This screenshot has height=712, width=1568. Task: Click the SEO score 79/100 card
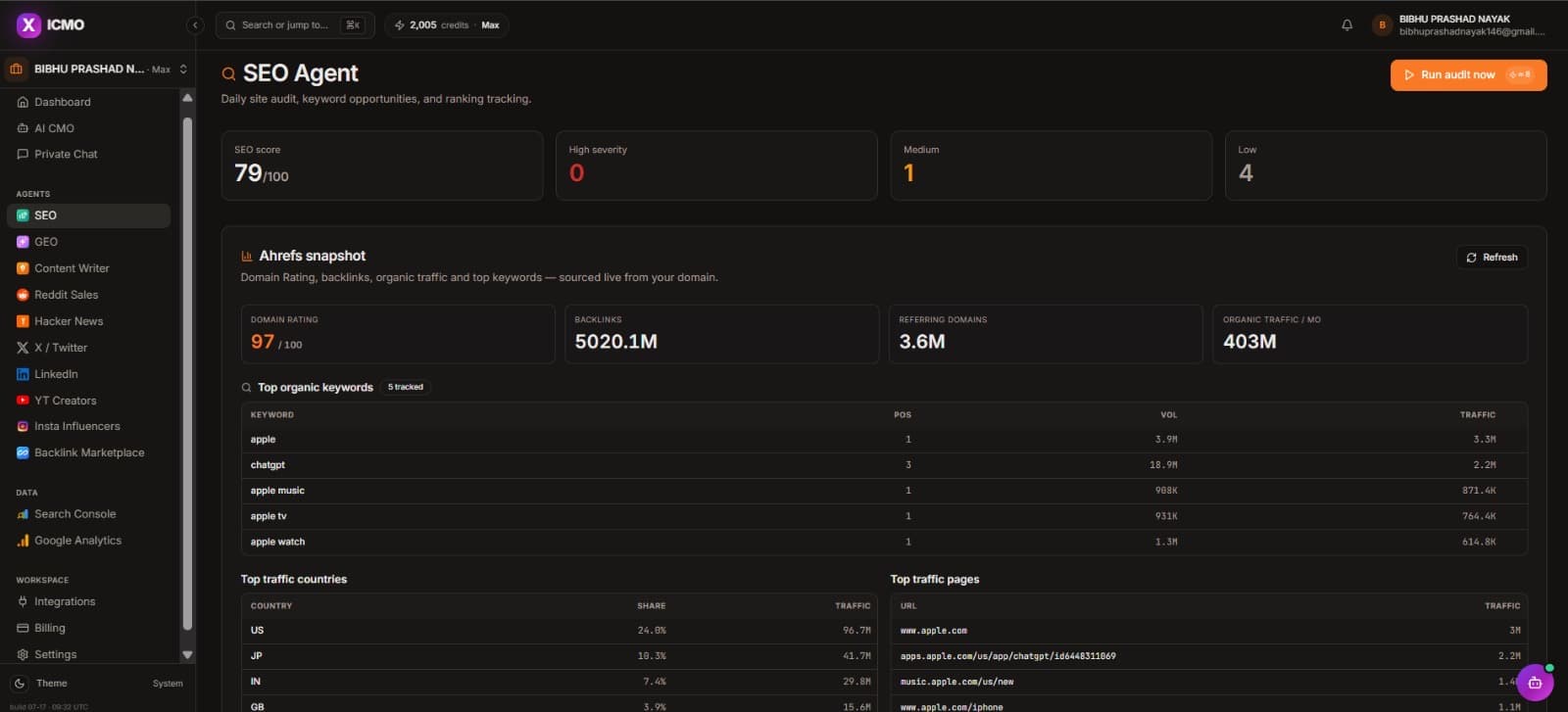pos(382,166)
